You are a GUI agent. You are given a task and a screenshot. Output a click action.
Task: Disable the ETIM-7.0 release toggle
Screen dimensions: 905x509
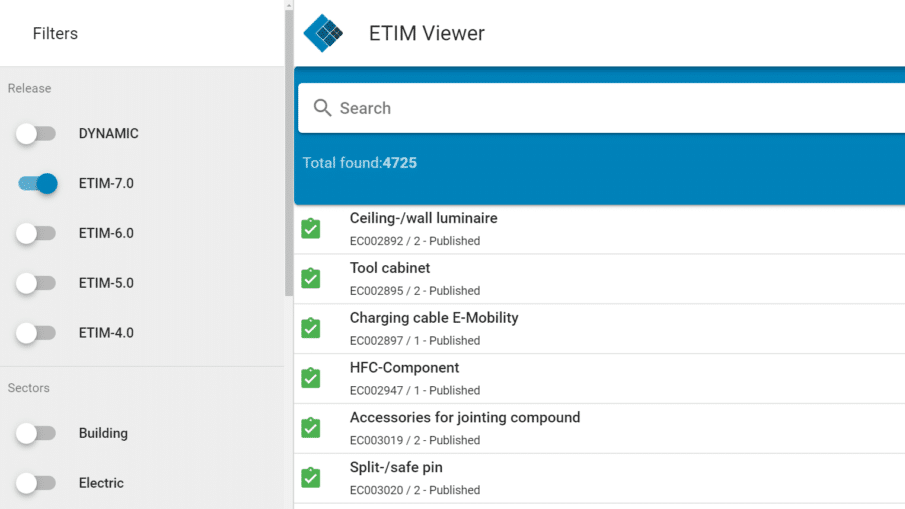tap(38, 184)
